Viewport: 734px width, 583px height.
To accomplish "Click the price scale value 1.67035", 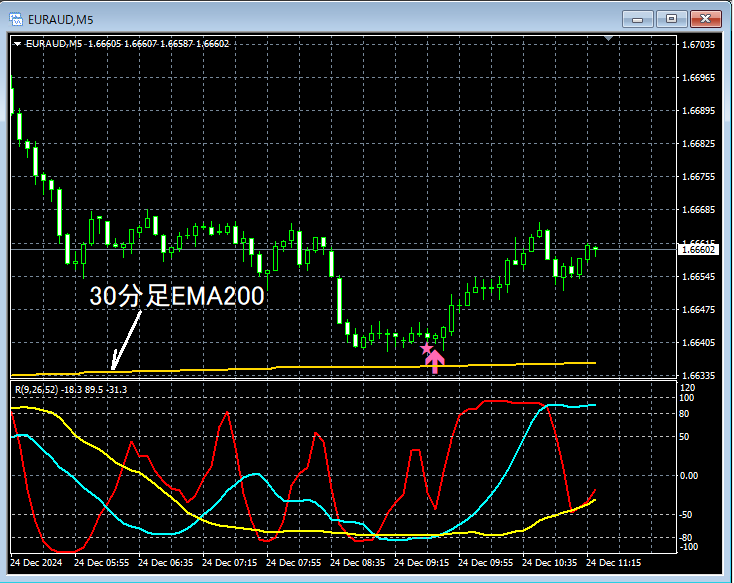I will [698, 44].
